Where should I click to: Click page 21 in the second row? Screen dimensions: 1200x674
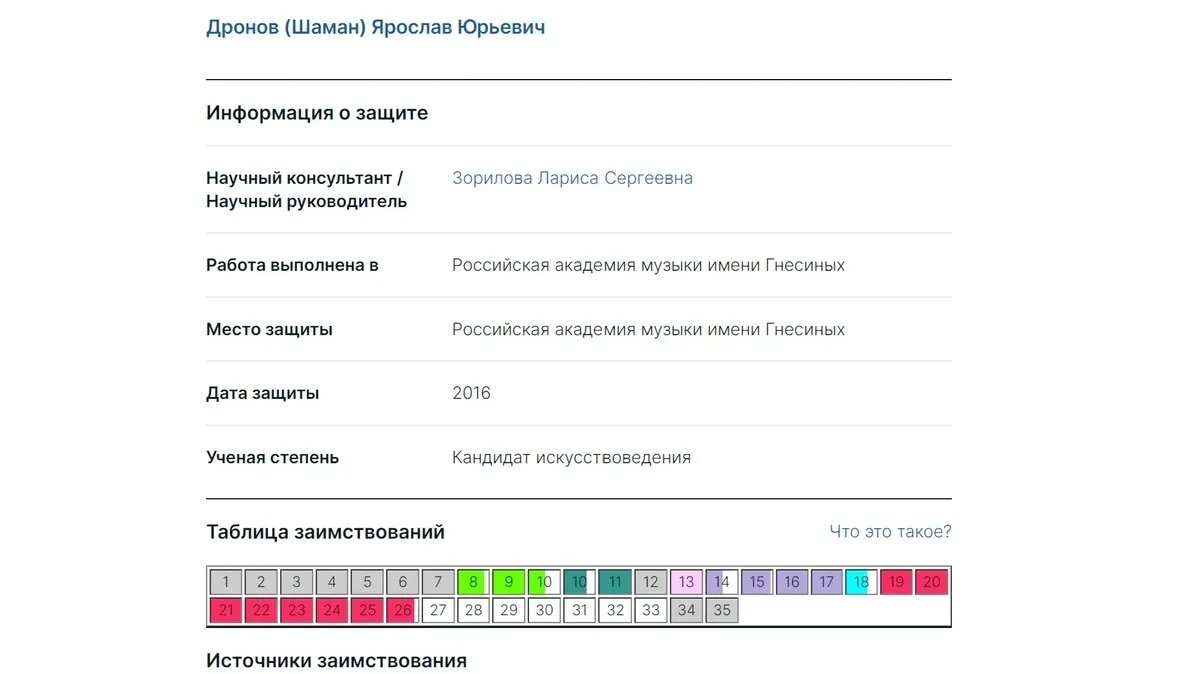(x=225, y=609)
